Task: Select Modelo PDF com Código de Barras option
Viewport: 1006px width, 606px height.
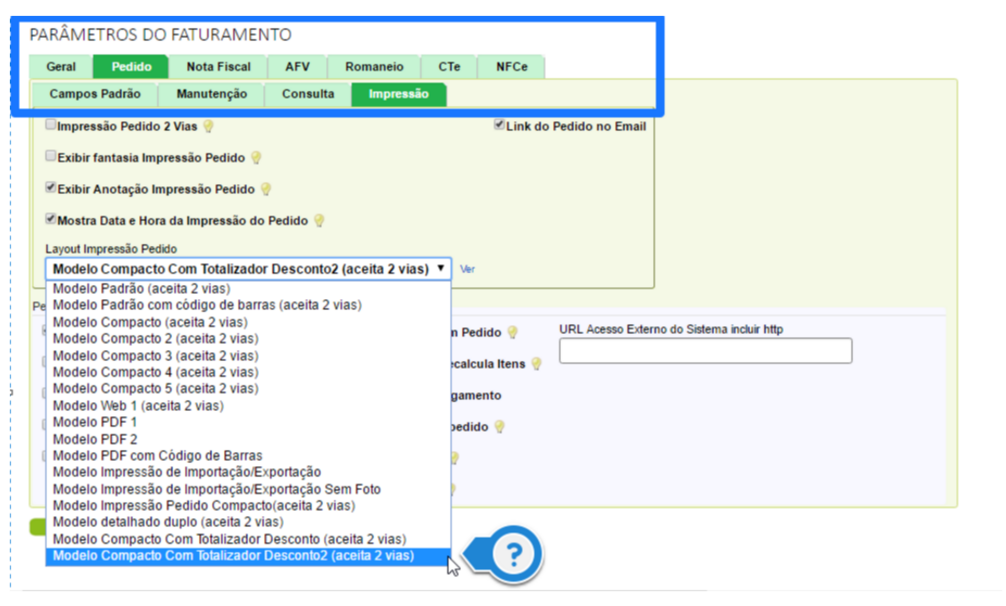Action: point(157,456)
